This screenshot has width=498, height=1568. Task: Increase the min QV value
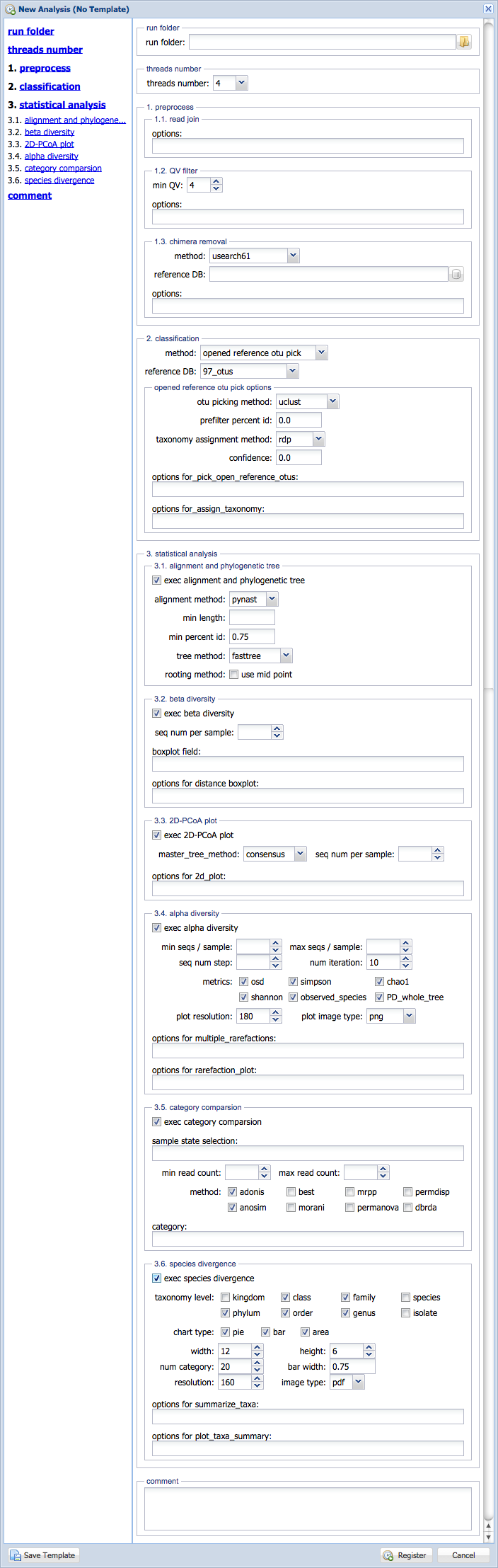click(x=216, y=181)
